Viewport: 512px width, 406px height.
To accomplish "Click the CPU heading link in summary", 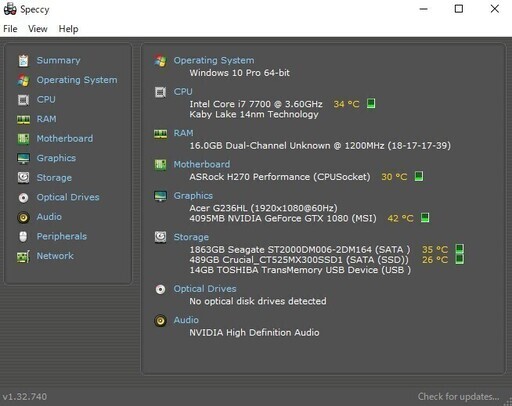I will click(x=183, y=91).
